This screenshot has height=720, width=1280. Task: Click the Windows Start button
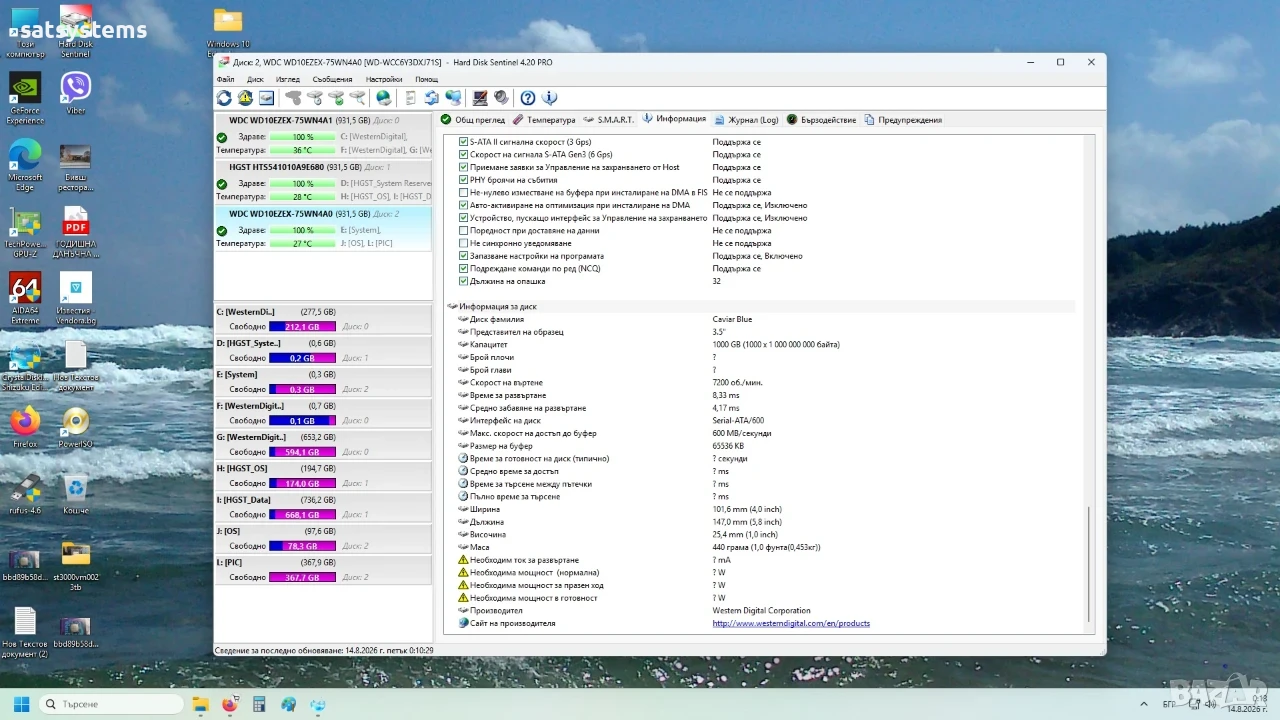click(x=21, y=704)
